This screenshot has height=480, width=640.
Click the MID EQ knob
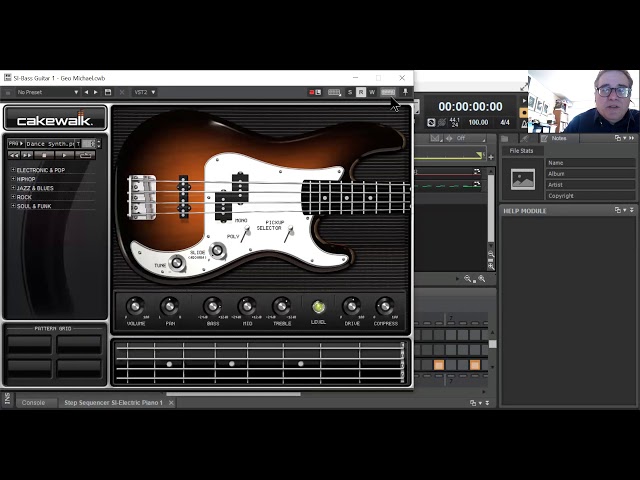(247, 306)
